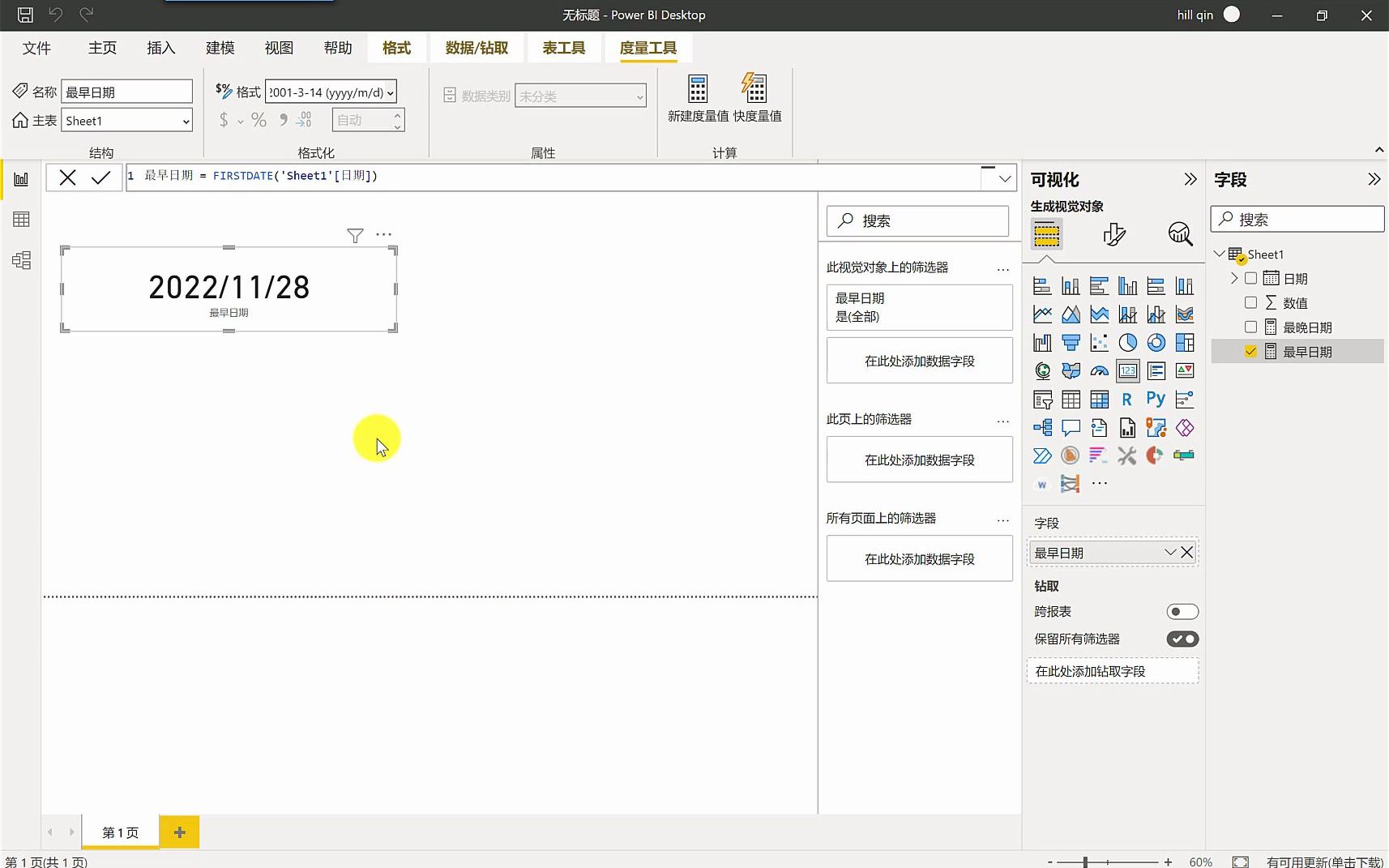Select the gauge visual

(x=1099, y=371)
